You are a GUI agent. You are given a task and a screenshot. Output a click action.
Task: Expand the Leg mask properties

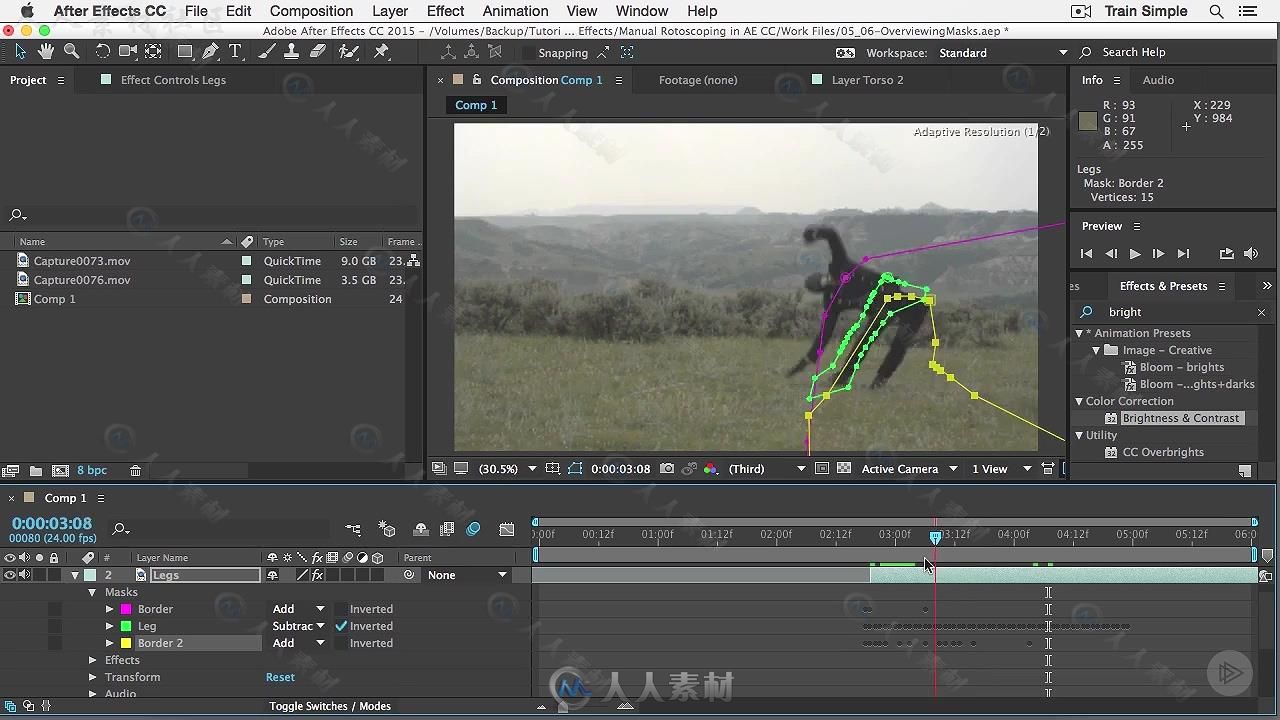(110, 626)
